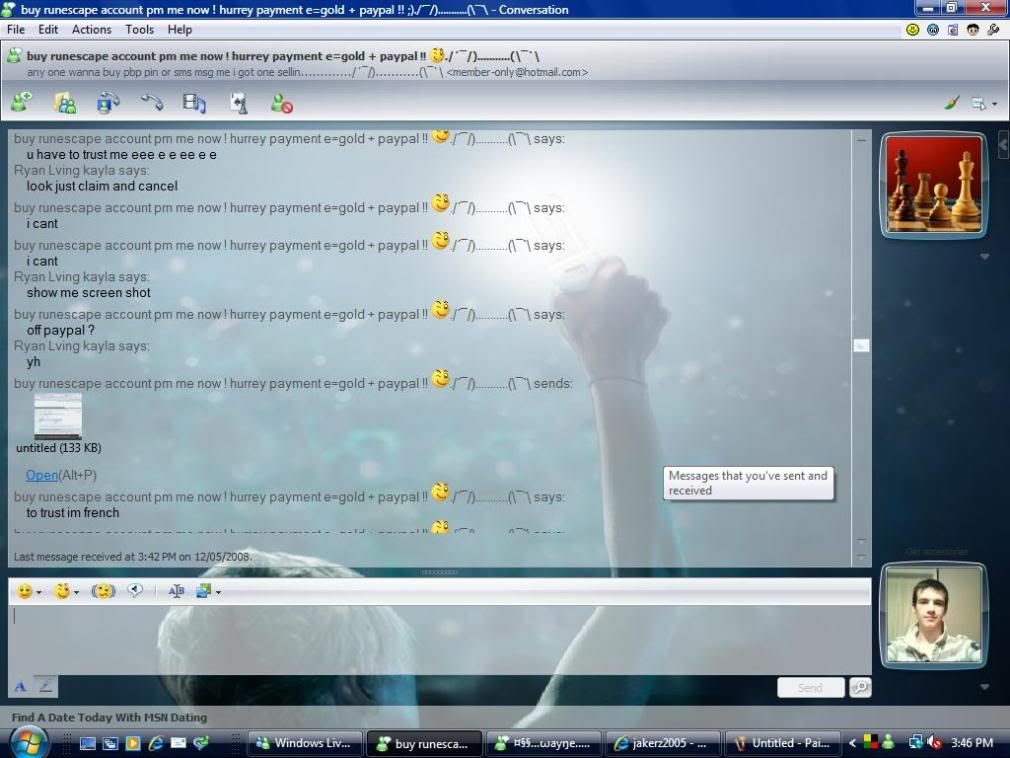Collapse the display picture side panel handle
1010x758 pixels.
coord(1004,145)
